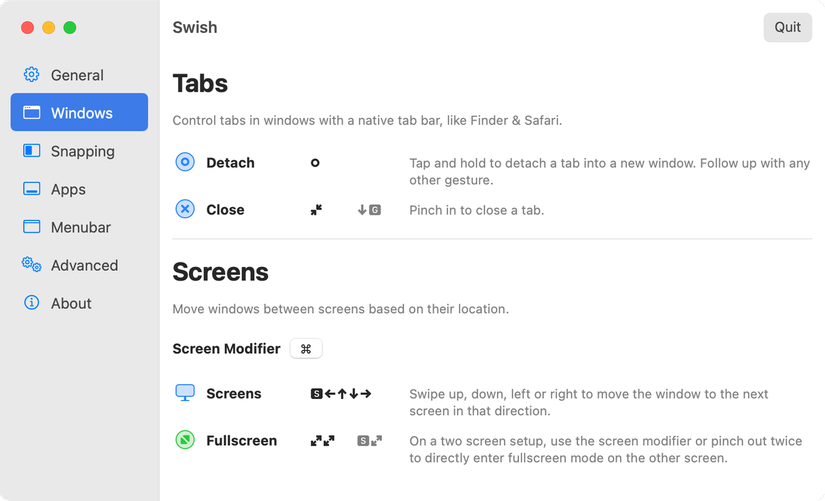The height and width of the screenshot is (501, 825).
Task: Click the down-G shortcut for Close
Action: 369,210
